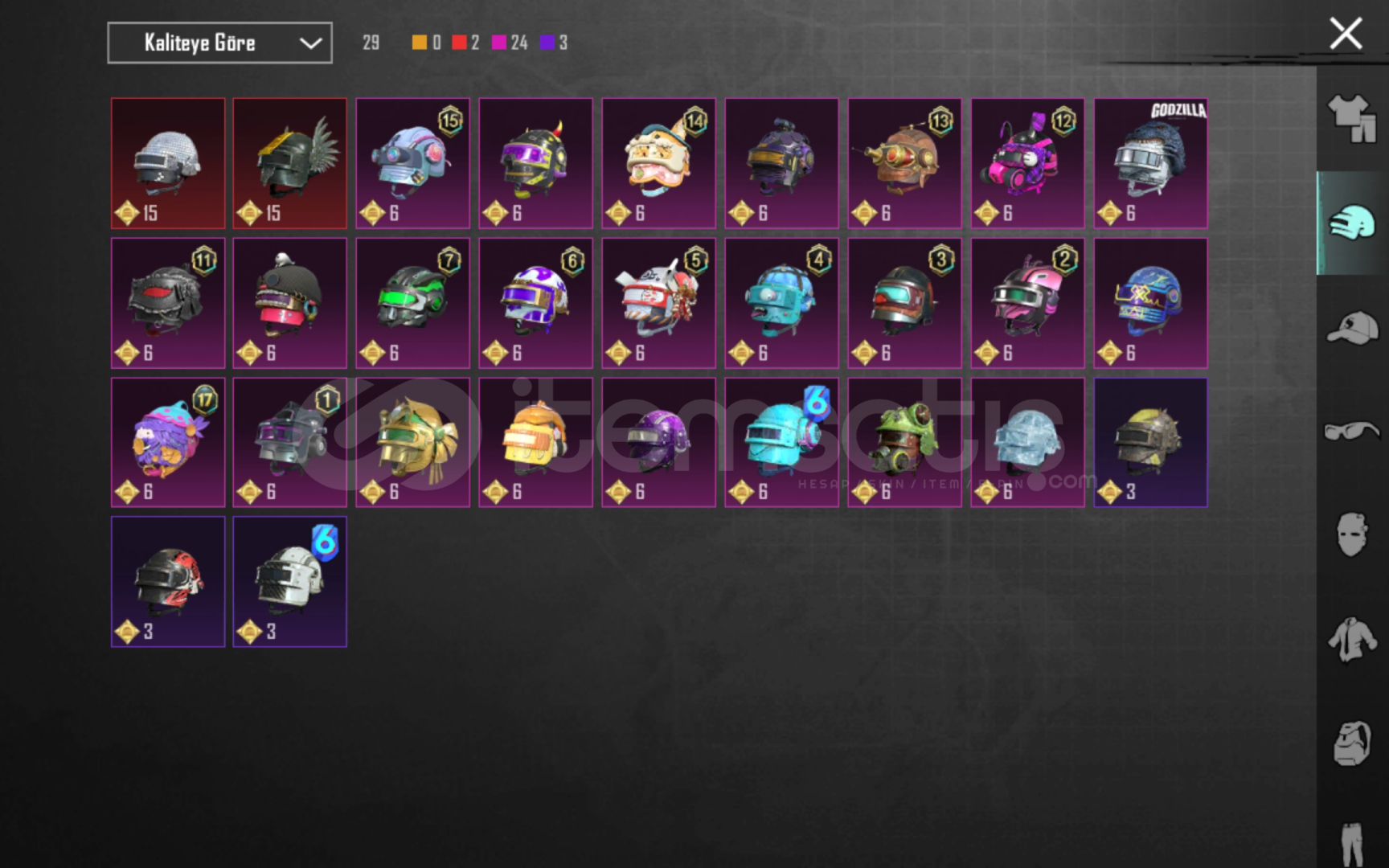This screenshot has width=1389, height=868.
Task: Close the inventory with the X button
Action: [x=1346, y=34]
